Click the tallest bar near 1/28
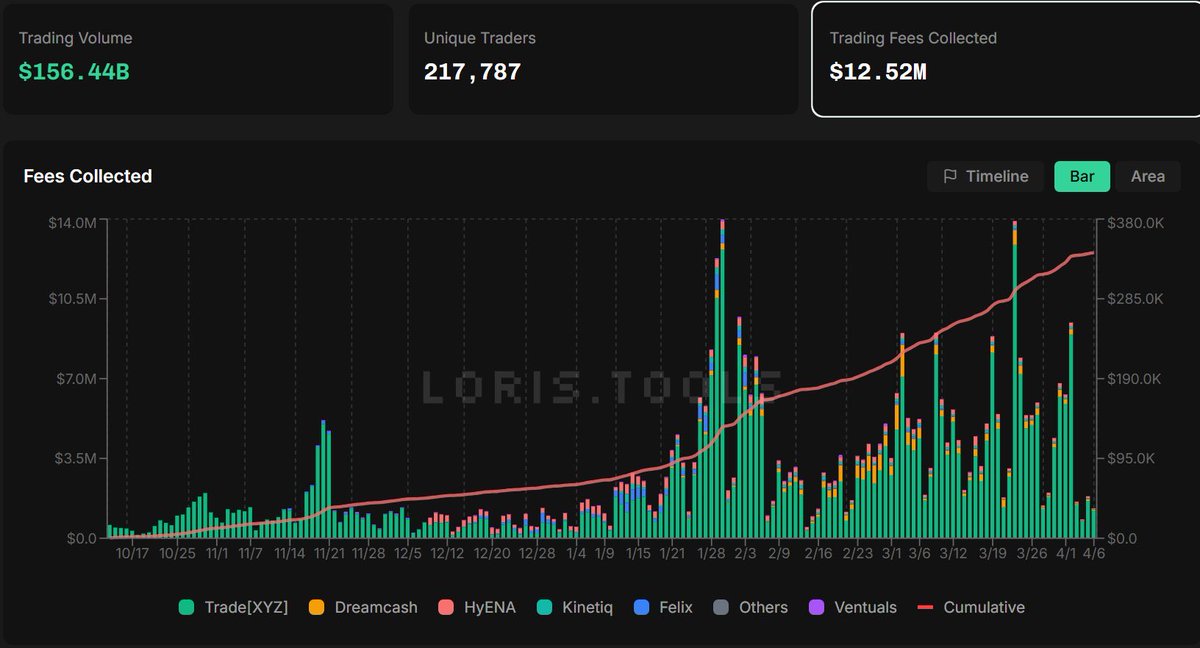The width and height of the screenshot is (1200, 648). tap(722, 380)
